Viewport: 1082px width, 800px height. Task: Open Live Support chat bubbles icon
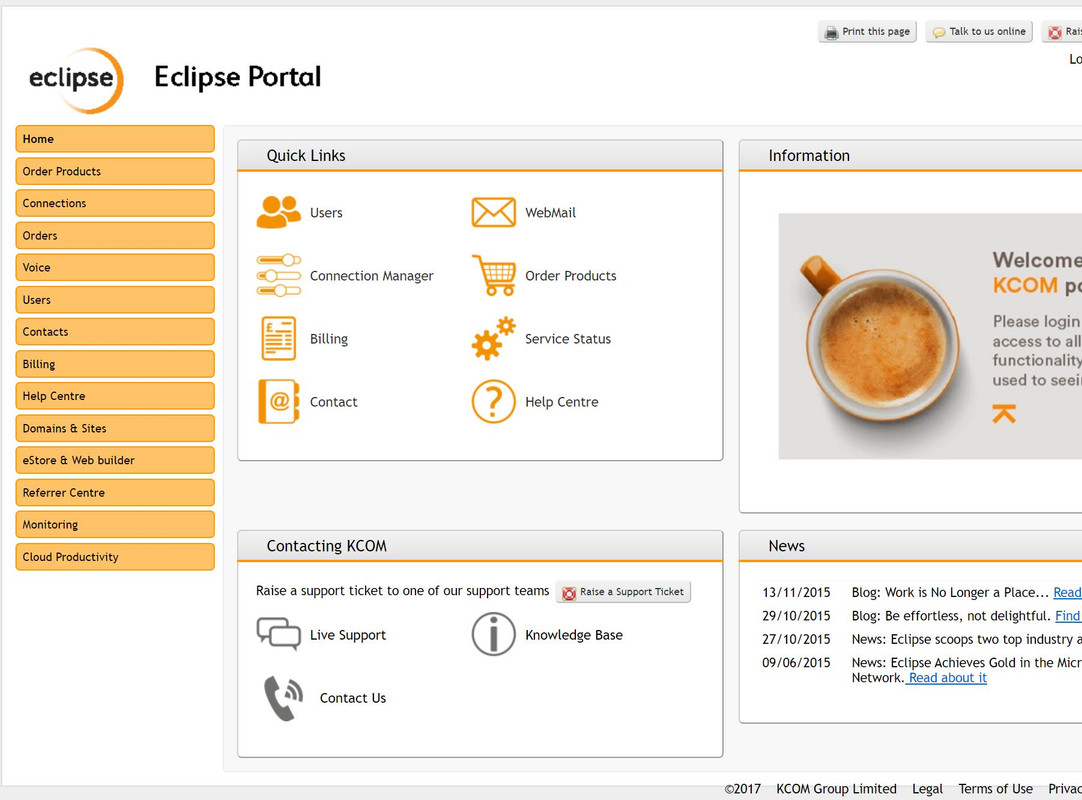279,634
